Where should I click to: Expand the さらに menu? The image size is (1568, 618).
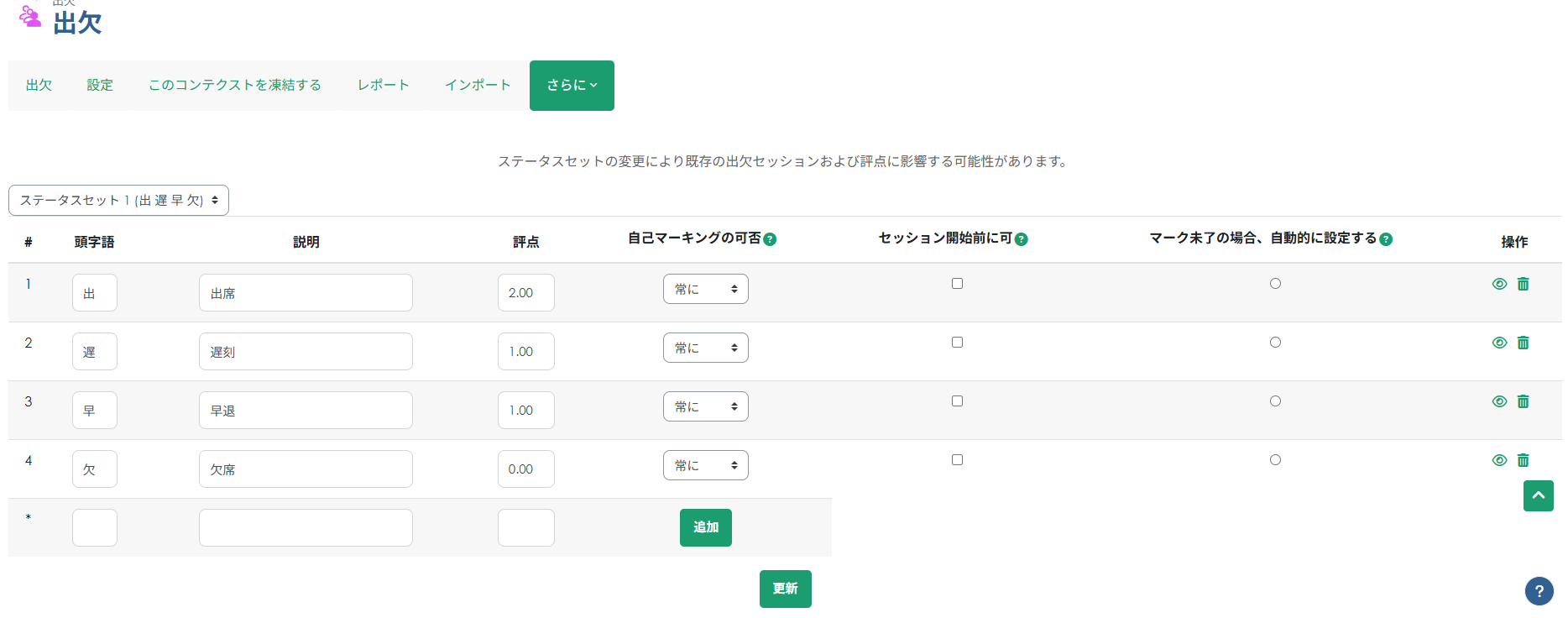(x=572, y=86)
